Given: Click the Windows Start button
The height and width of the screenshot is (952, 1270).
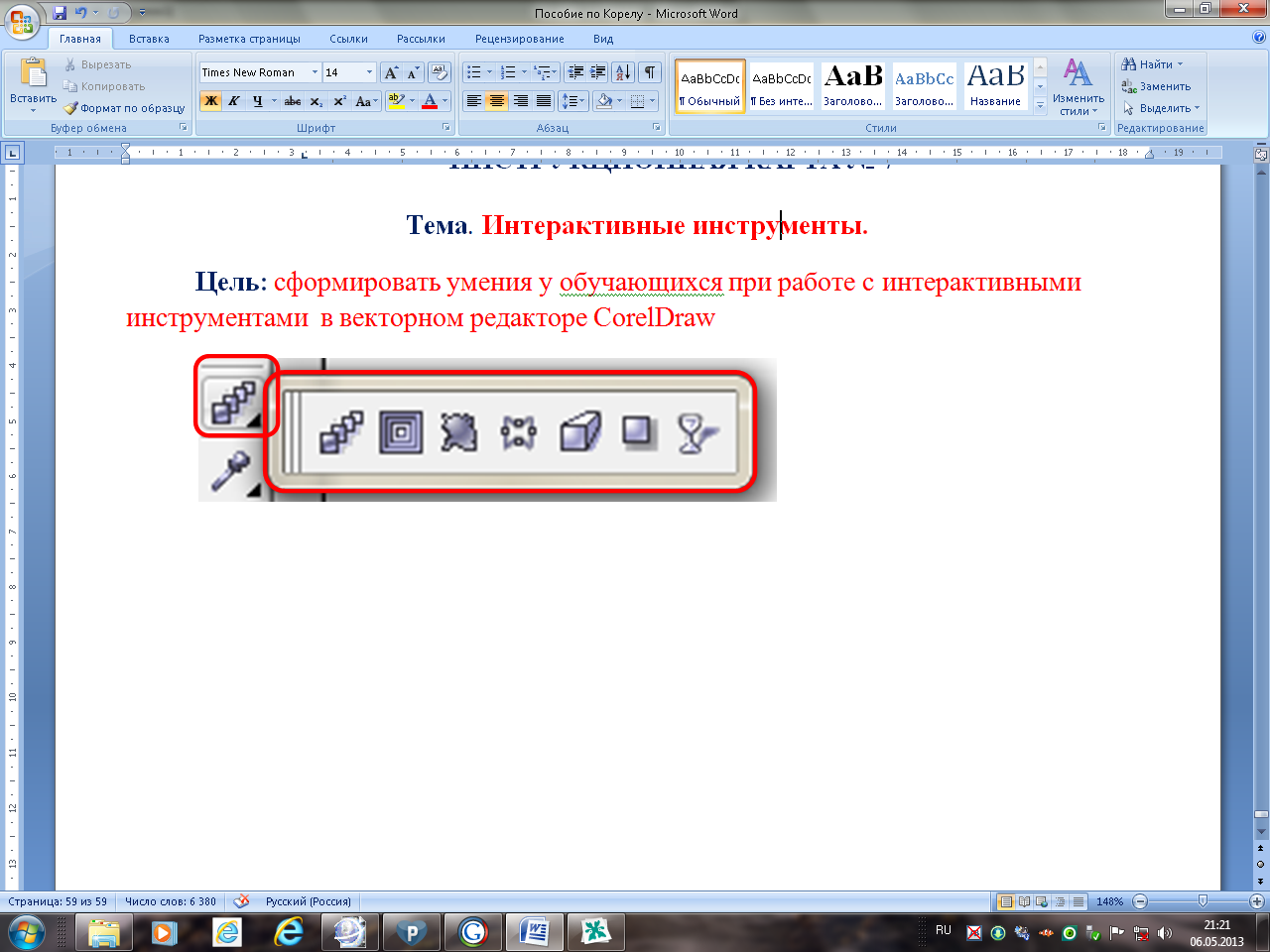Looking at the screenshot, I should (x=26, y=933).
